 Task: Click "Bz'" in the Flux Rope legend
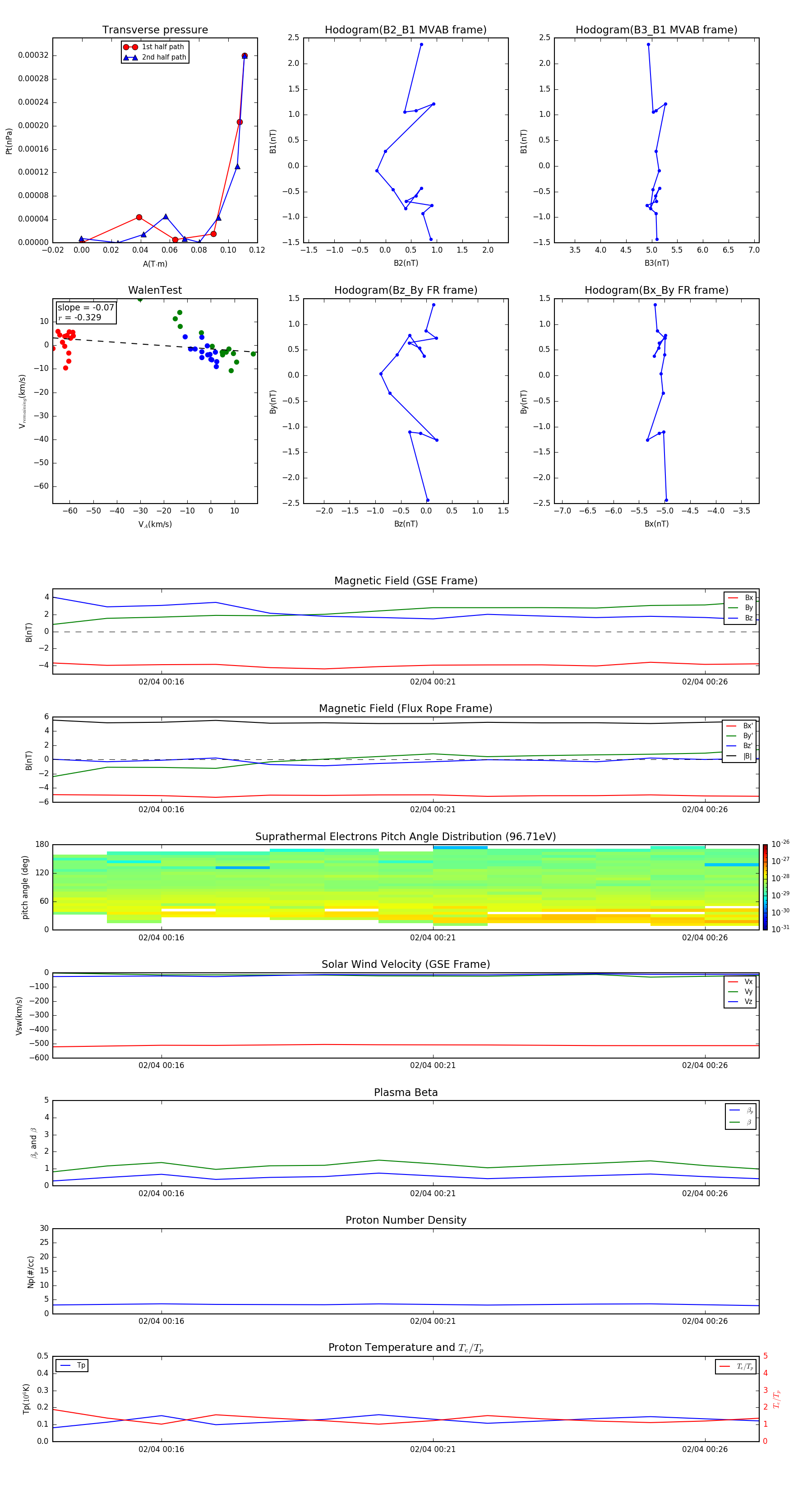click(748, 746)
